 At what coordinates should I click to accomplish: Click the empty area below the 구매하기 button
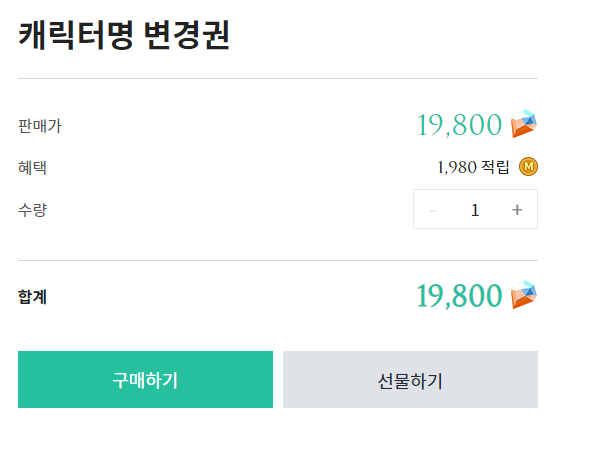145,434
